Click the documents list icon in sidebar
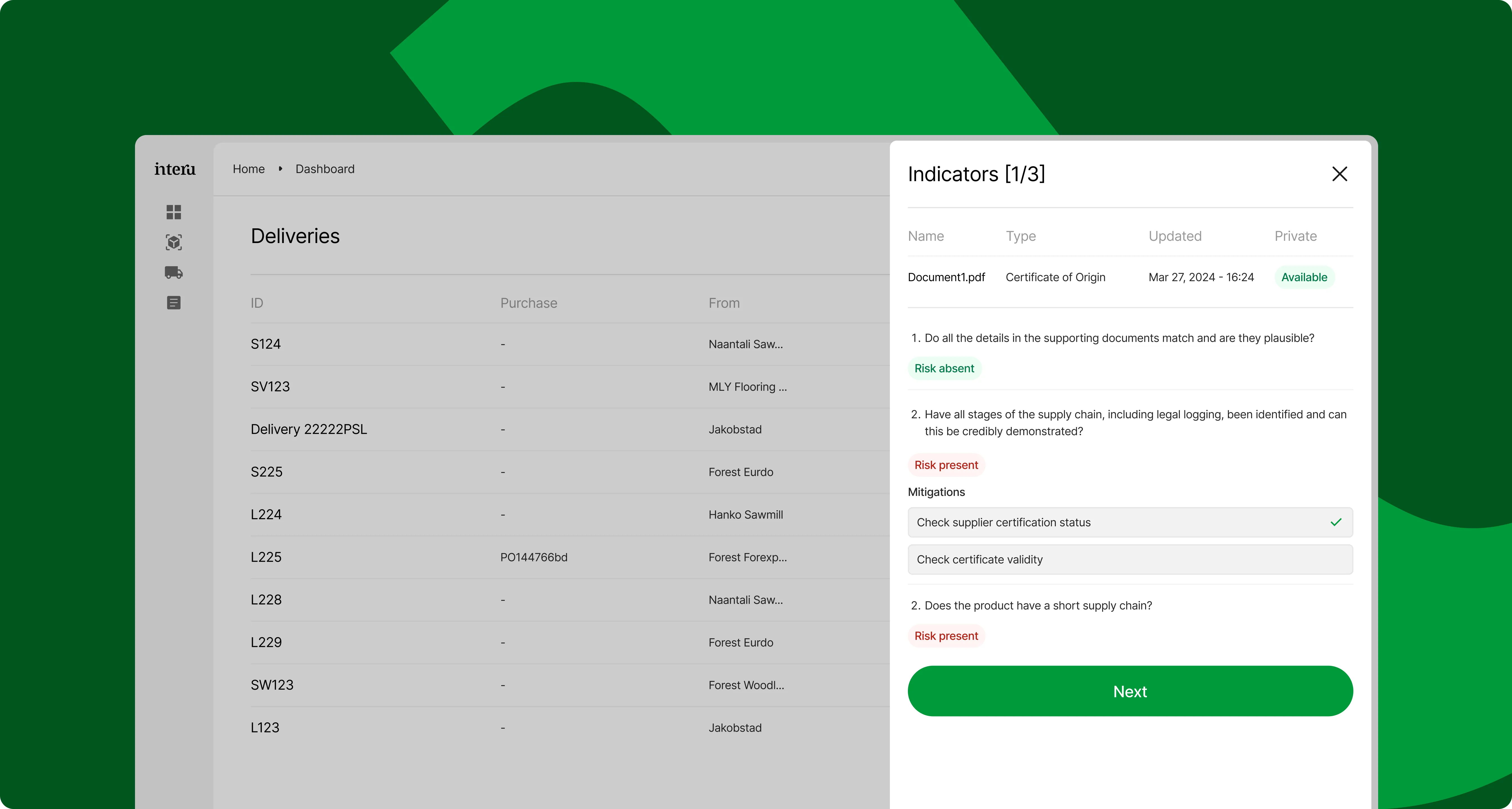 point(174,303)
